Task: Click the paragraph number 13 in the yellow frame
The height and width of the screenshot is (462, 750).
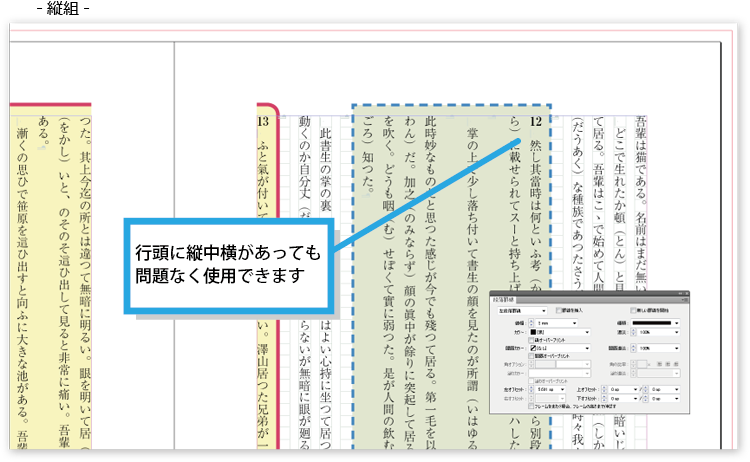Action: [x=263, y=121]
